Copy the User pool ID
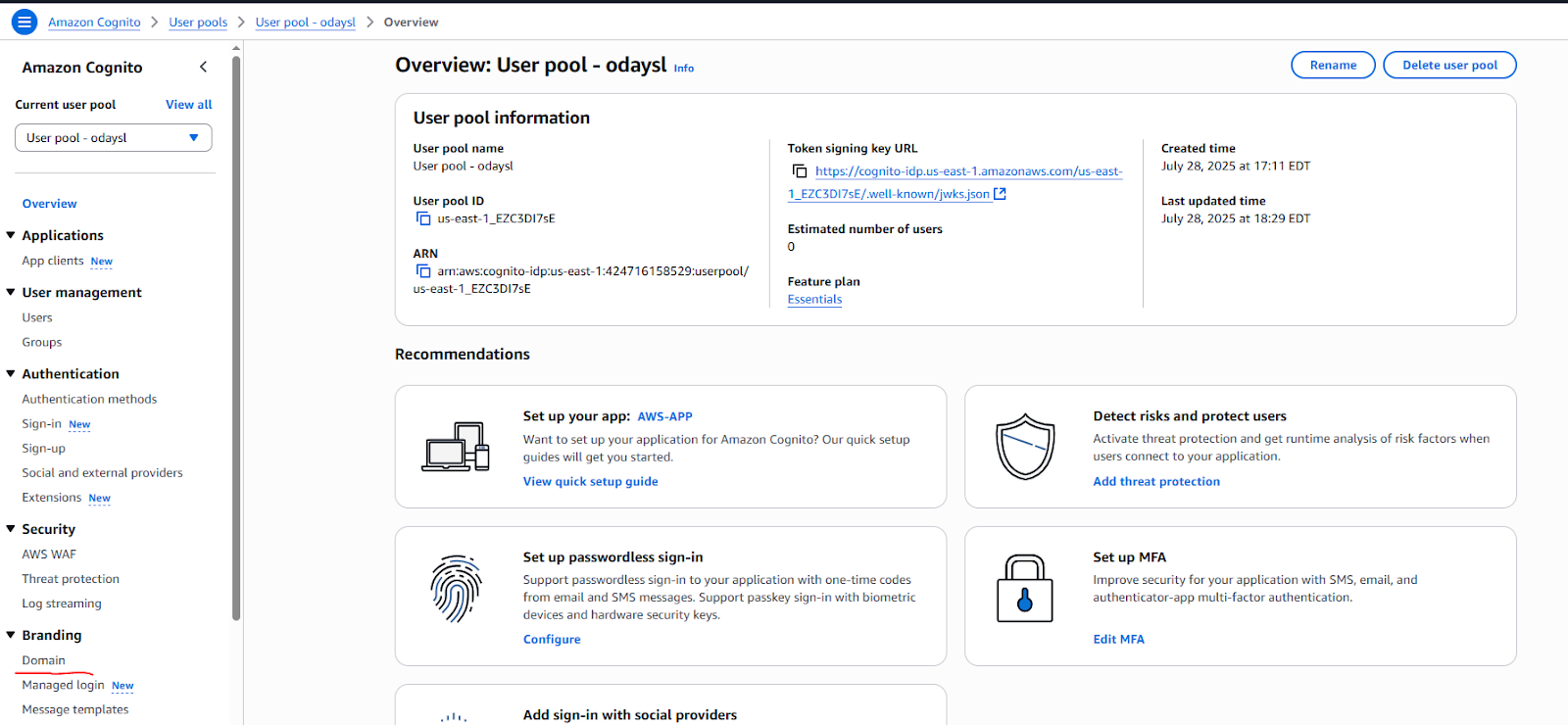1568x725 pixels. coord(423,218)
